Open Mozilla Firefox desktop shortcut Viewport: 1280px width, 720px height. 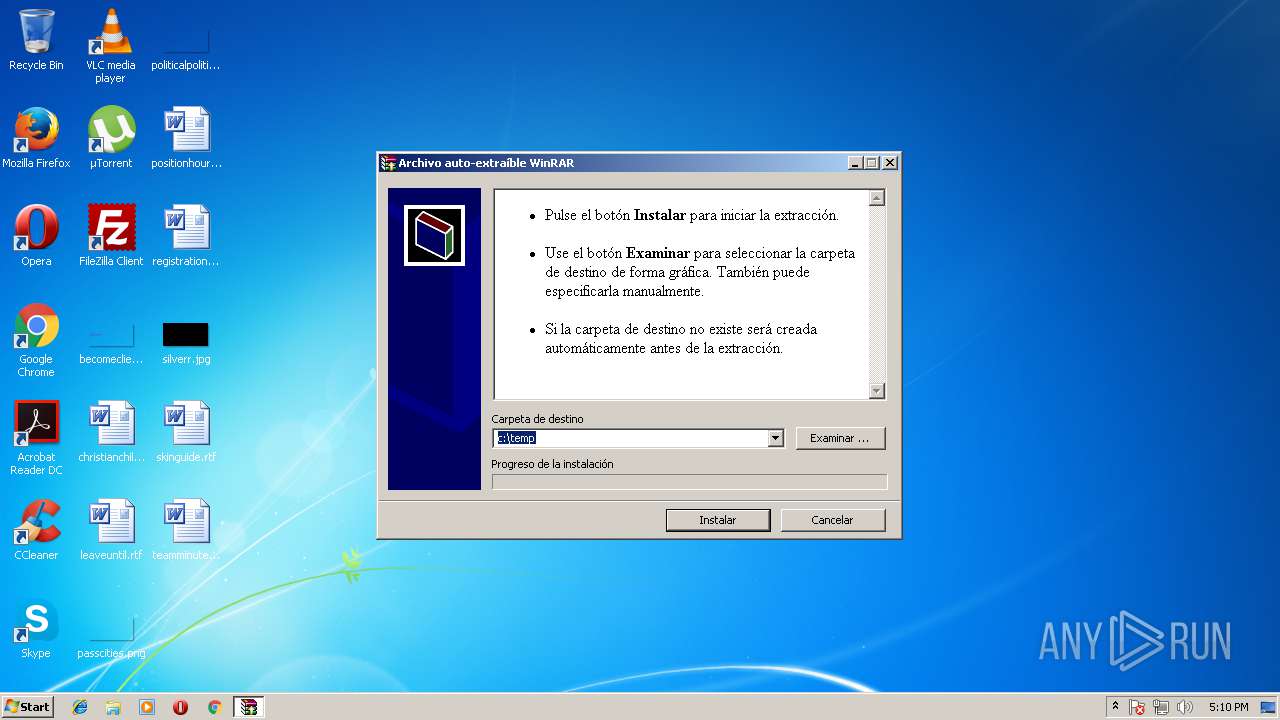[x=36, y=138]
